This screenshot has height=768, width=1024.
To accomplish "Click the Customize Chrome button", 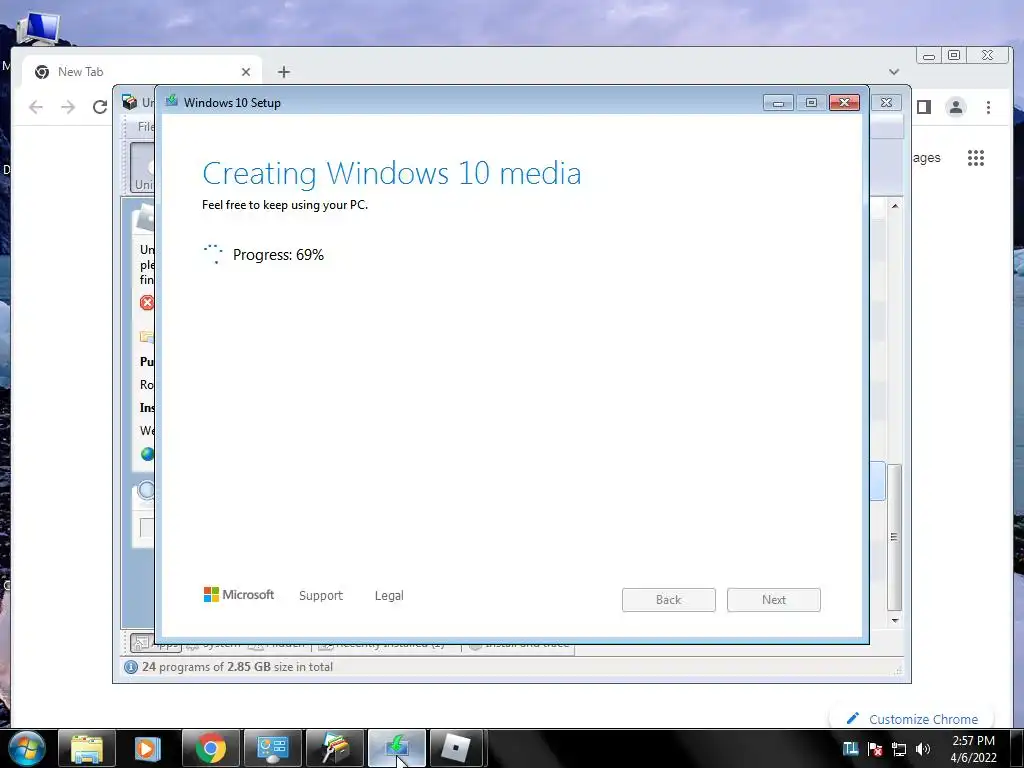I will [914, 719].
